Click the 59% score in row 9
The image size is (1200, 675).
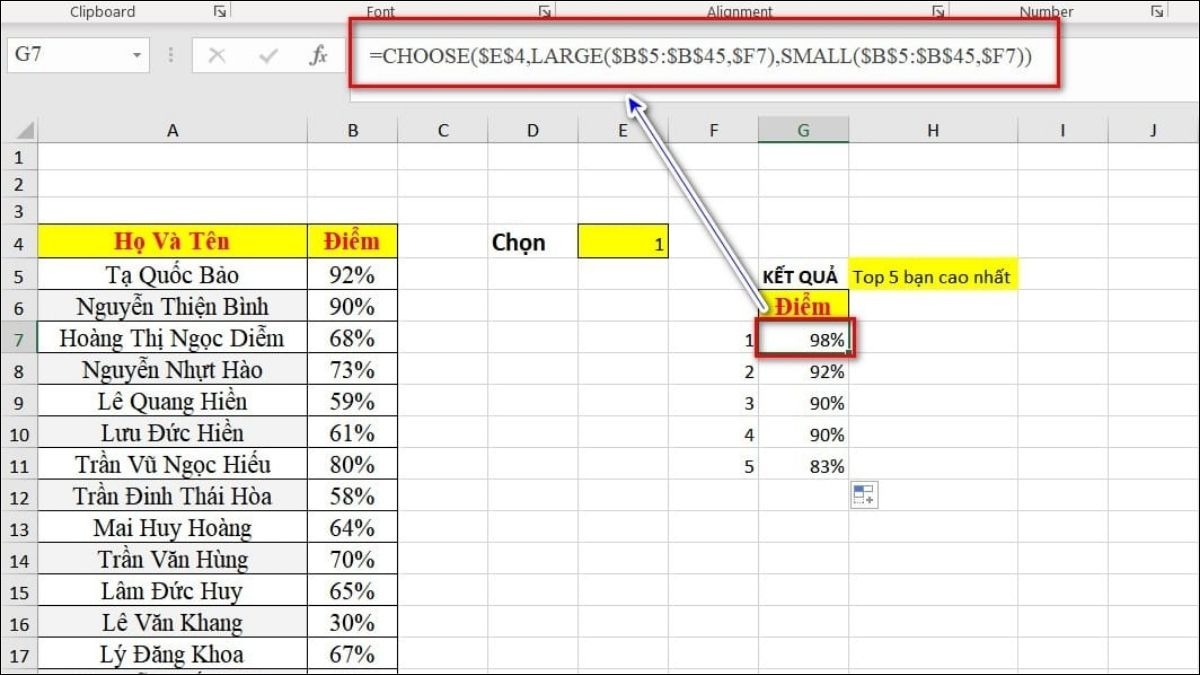(x=352, y=402)
